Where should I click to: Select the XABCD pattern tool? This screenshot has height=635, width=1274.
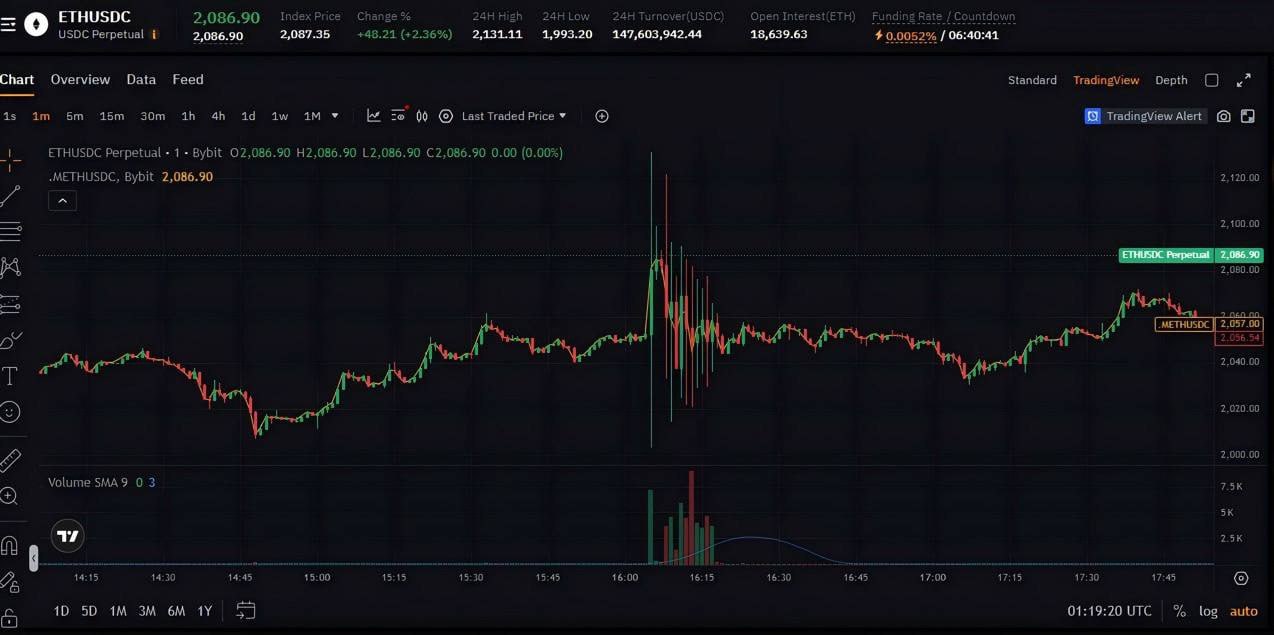[10, 267]
